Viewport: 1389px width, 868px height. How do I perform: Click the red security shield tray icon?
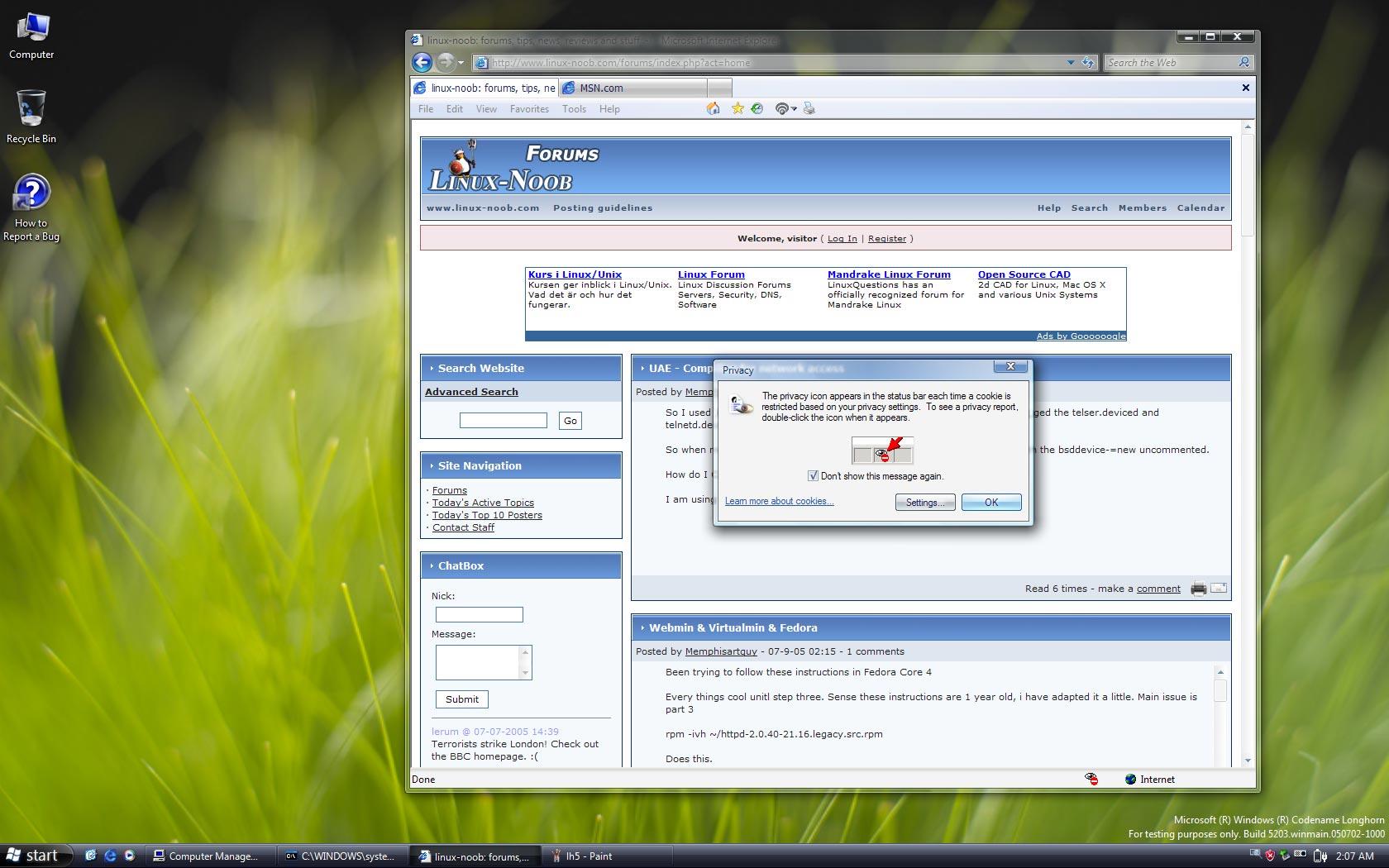pyautogui.click(x=1269, y=856)
